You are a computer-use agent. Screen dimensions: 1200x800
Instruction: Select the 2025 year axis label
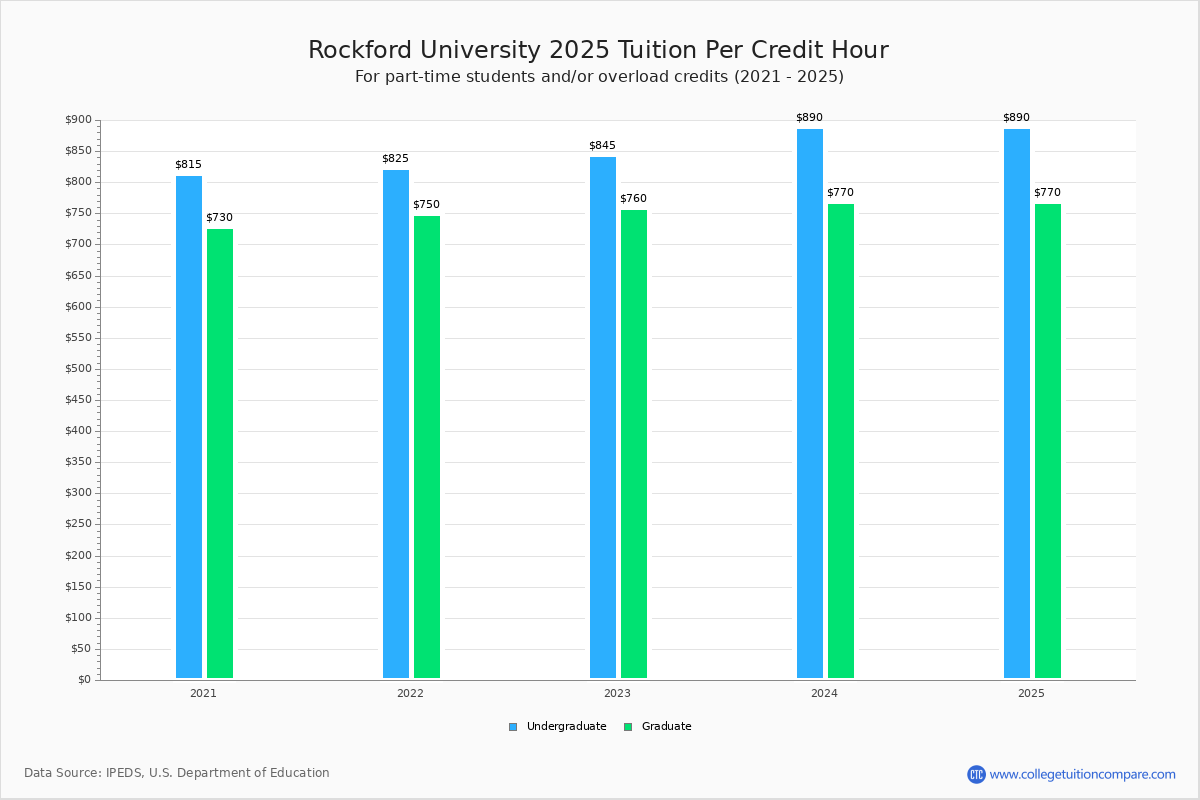1030,692
